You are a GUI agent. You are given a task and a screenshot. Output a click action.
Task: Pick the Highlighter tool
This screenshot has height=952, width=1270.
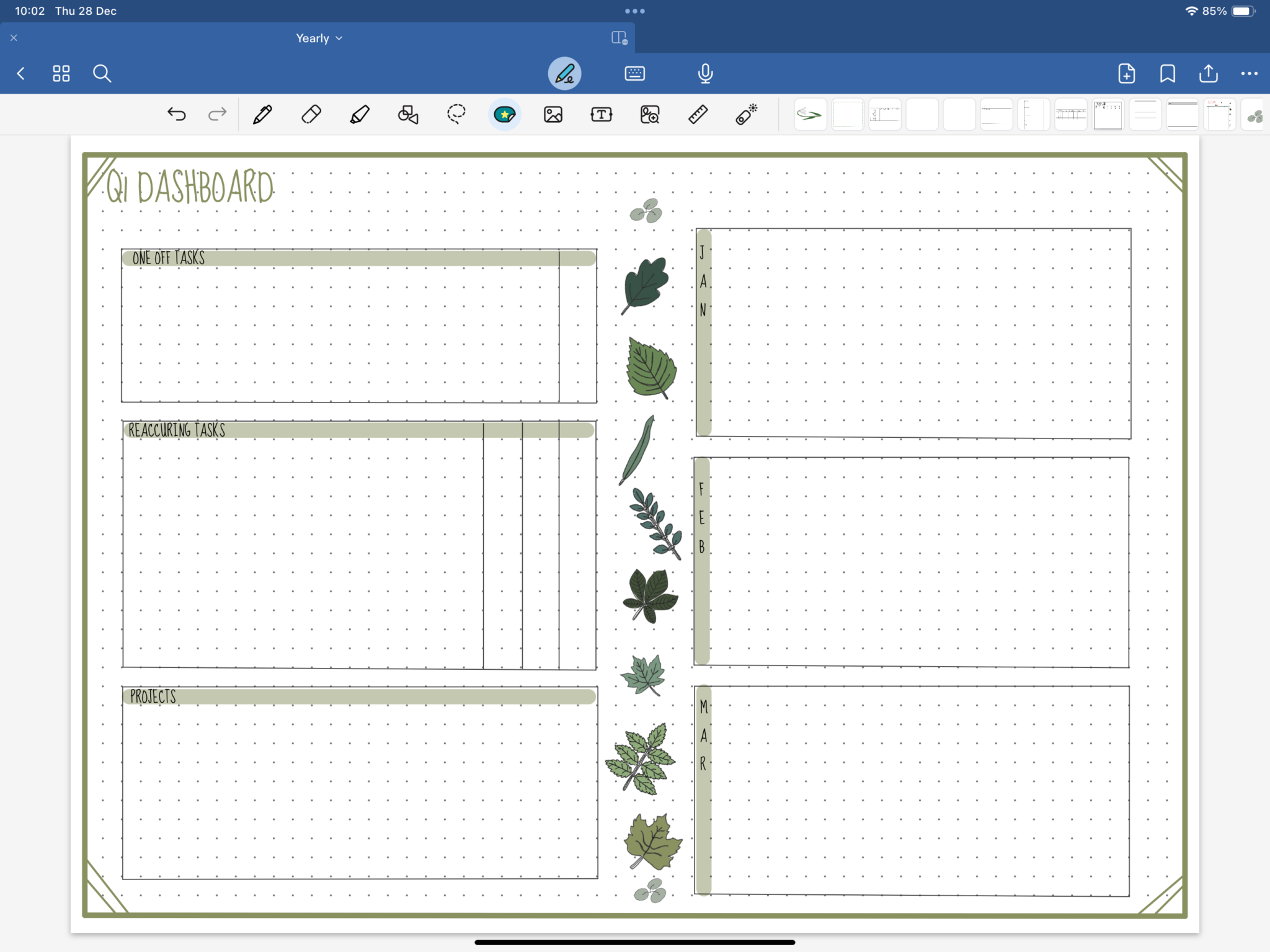[359, 114]
